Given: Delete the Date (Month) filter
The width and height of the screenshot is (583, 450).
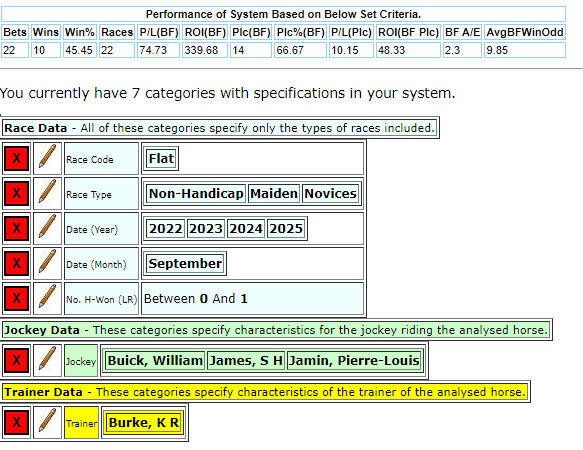Looking at the screenshot, I should pos(17,263).
